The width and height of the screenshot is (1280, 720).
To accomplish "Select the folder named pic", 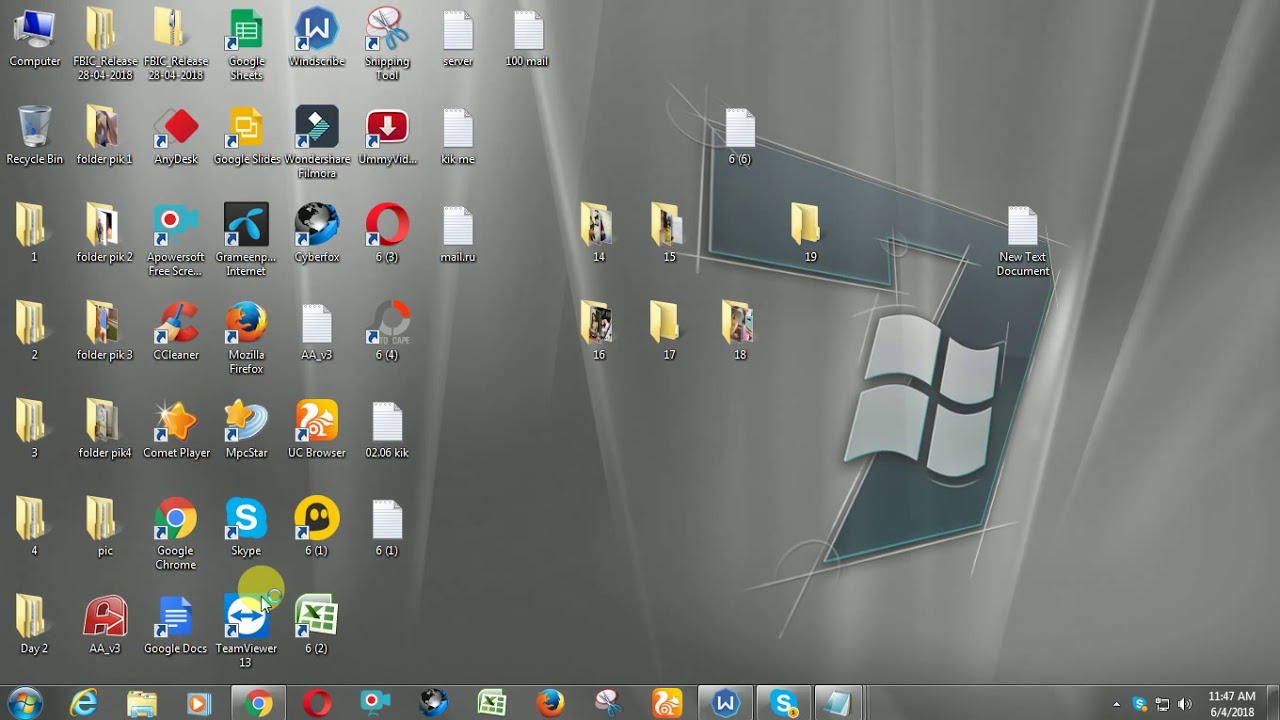I will (x=105, y=528).
